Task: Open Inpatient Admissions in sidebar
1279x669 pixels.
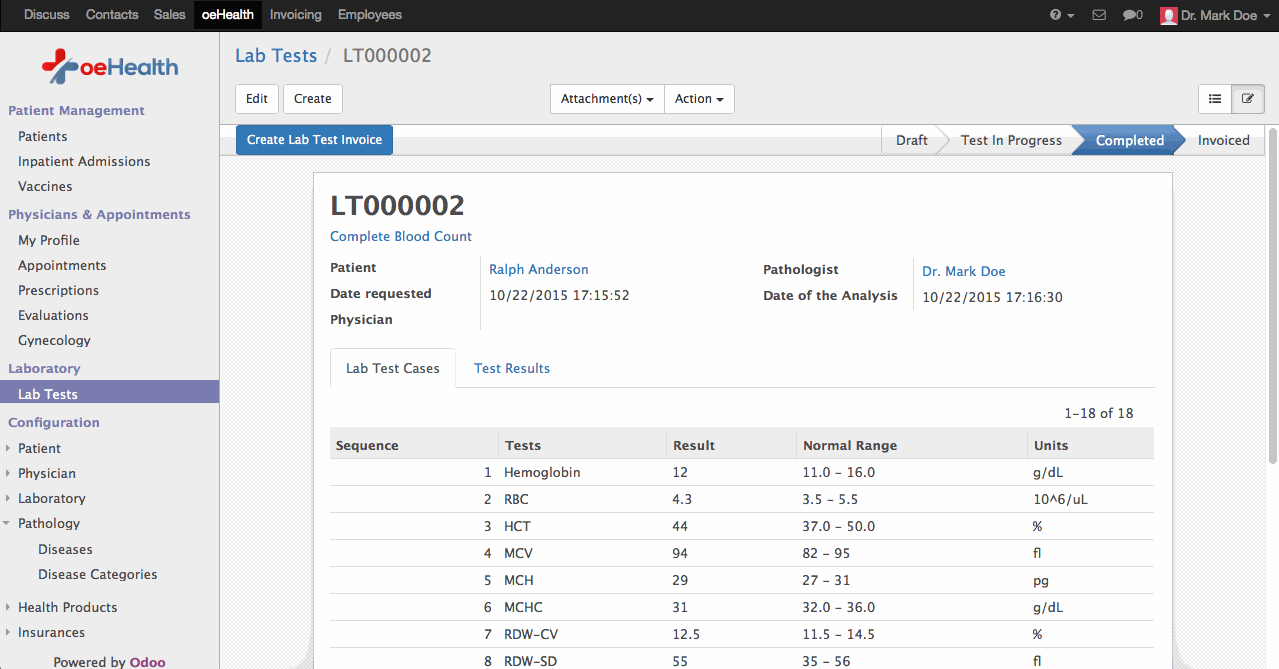Action: 84,161
